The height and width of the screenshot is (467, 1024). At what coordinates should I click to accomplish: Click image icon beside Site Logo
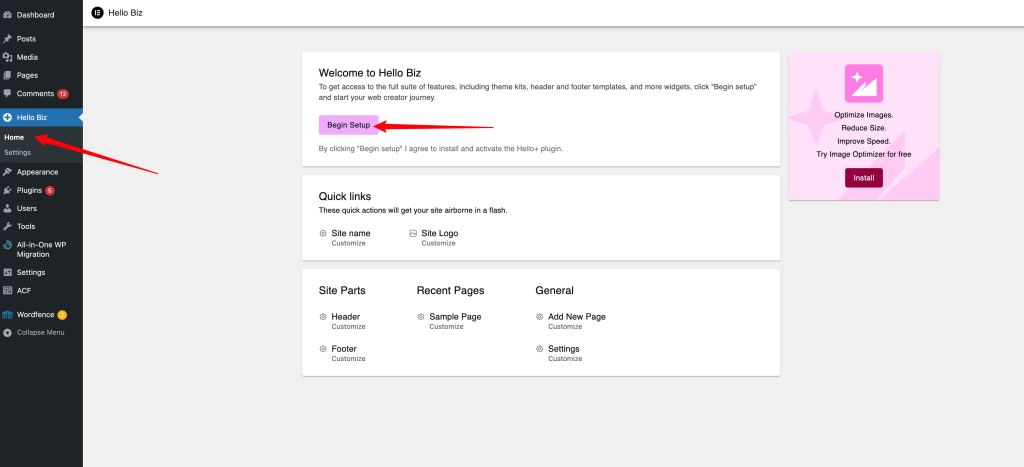tap(413, 233)
